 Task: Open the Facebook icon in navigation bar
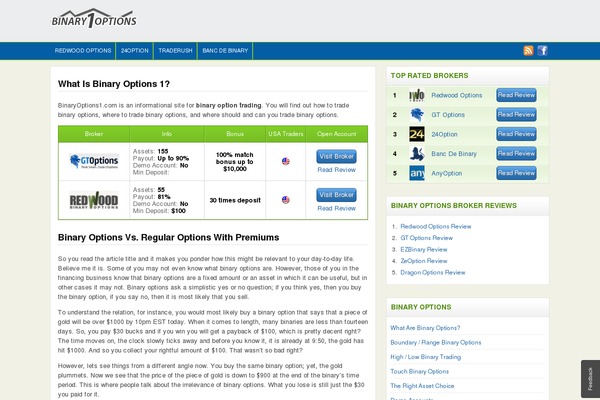542,51
